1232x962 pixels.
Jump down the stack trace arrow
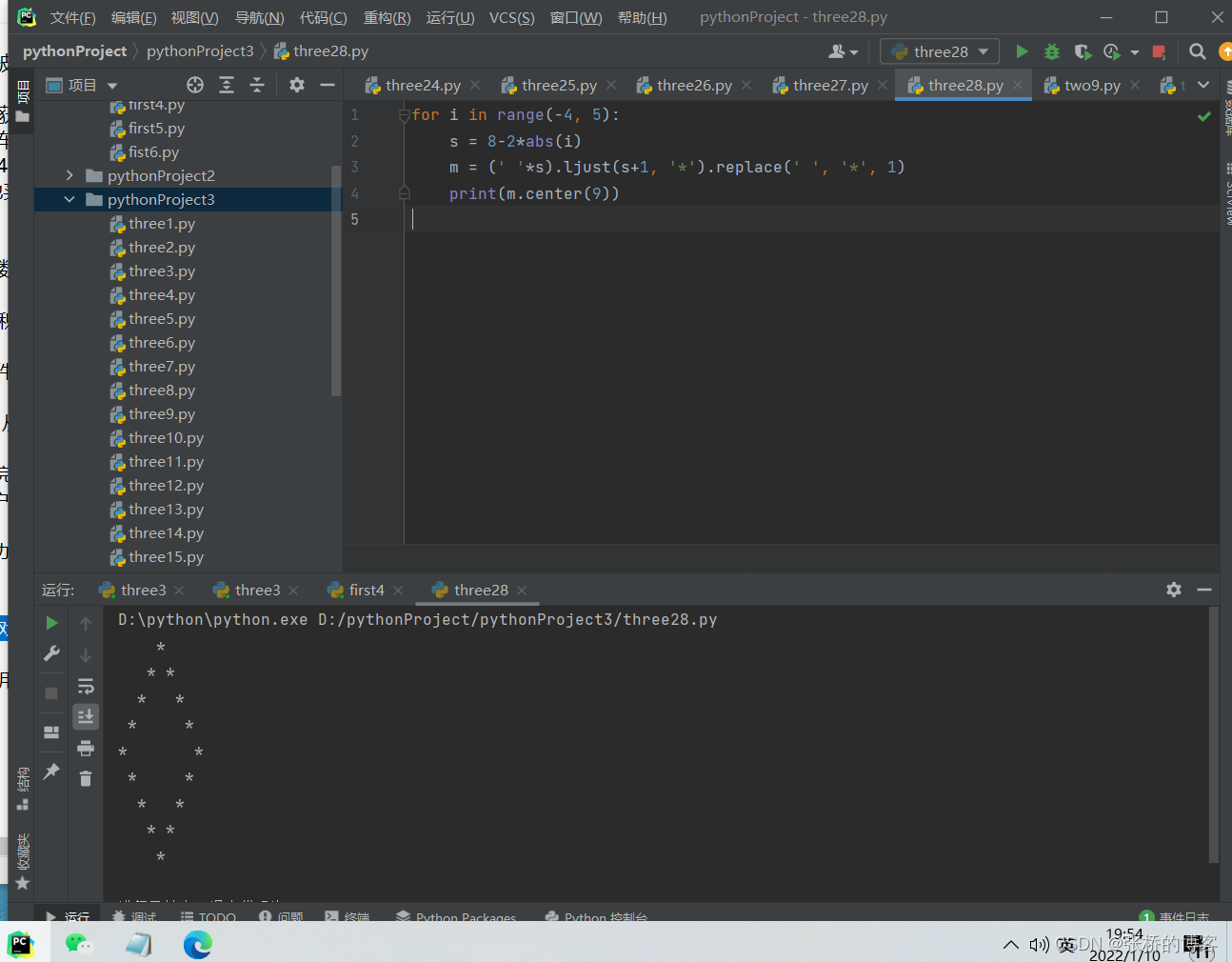(x=86, y=654)
